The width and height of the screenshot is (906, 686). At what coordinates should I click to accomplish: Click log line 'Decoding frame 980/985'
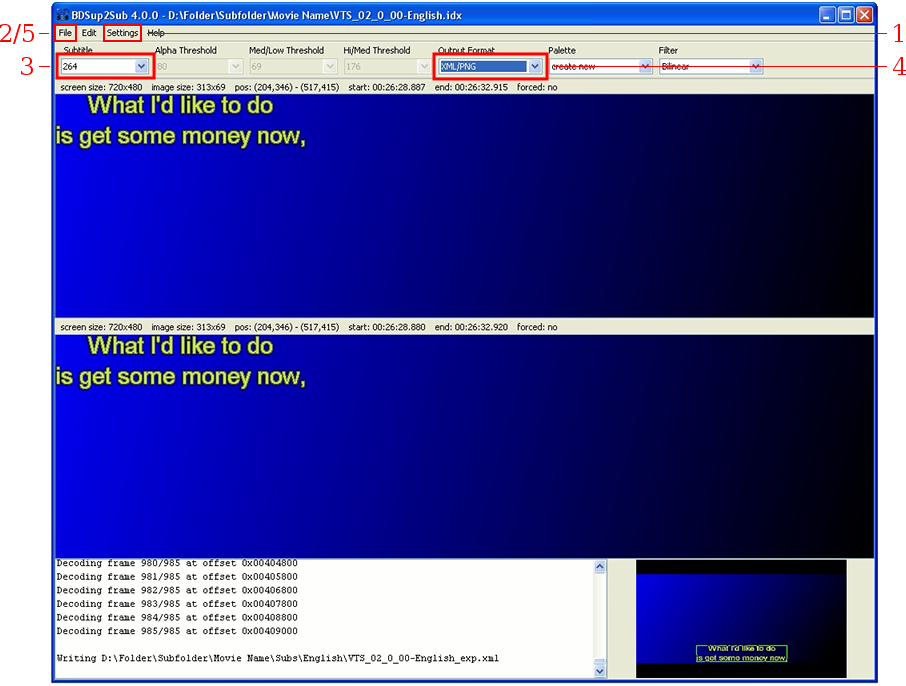point(177,563)
